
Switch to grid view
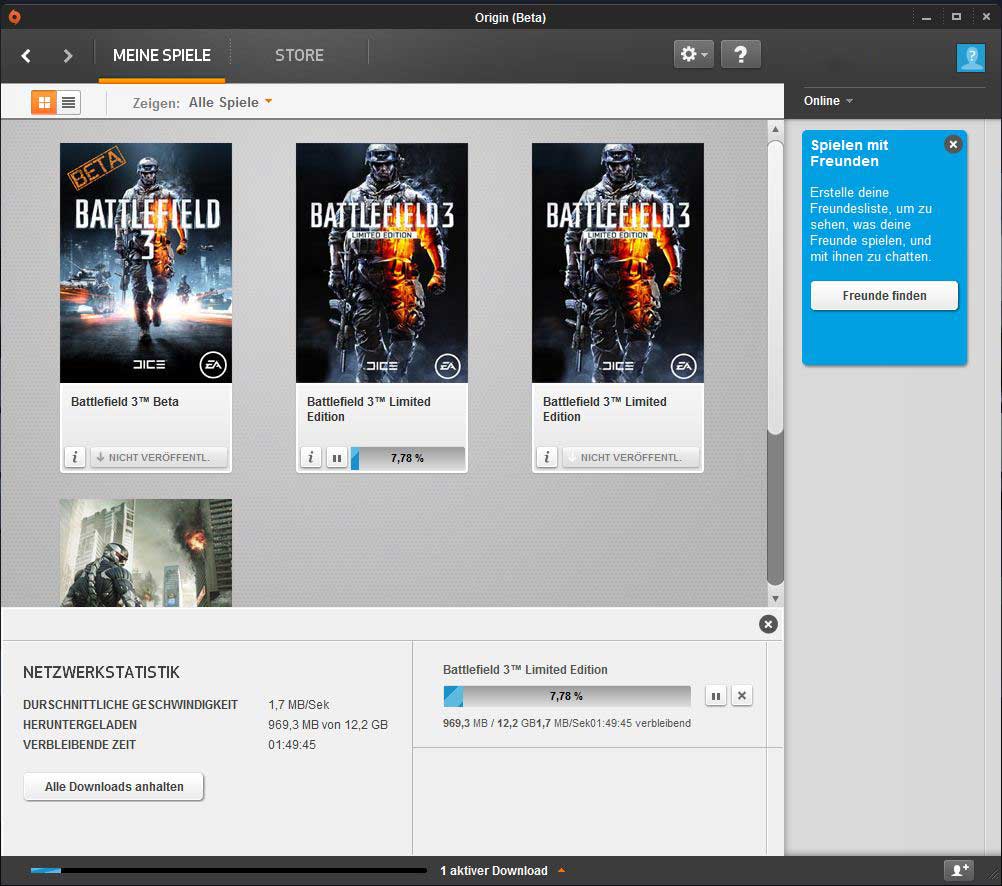pos(44,102)
